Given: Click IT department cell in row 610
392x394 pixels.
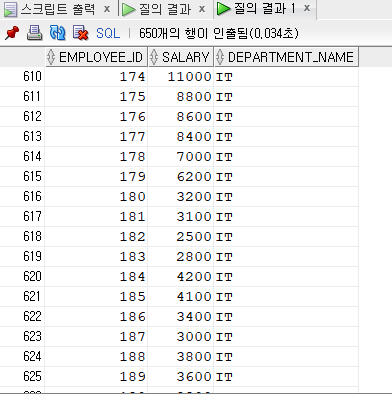Looking at the screenshot, I should 286,77.
